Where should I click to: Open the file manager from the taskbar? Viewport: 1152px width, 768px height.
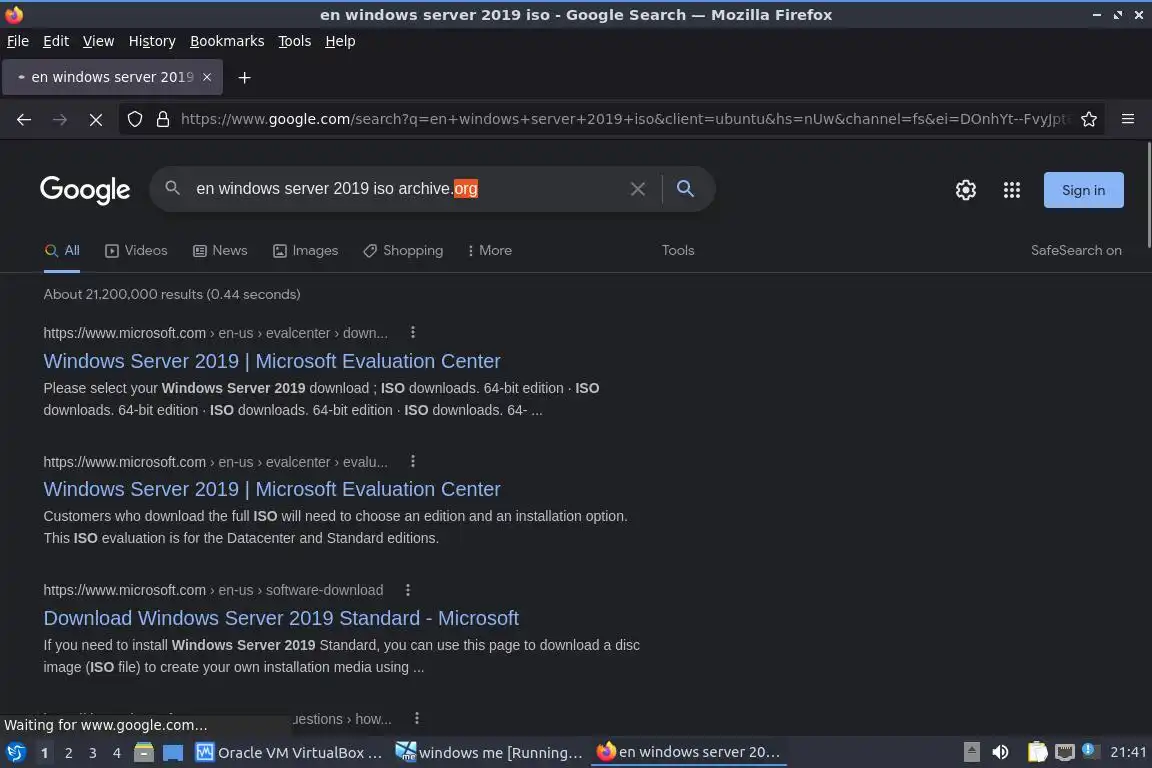click(144, 753)
